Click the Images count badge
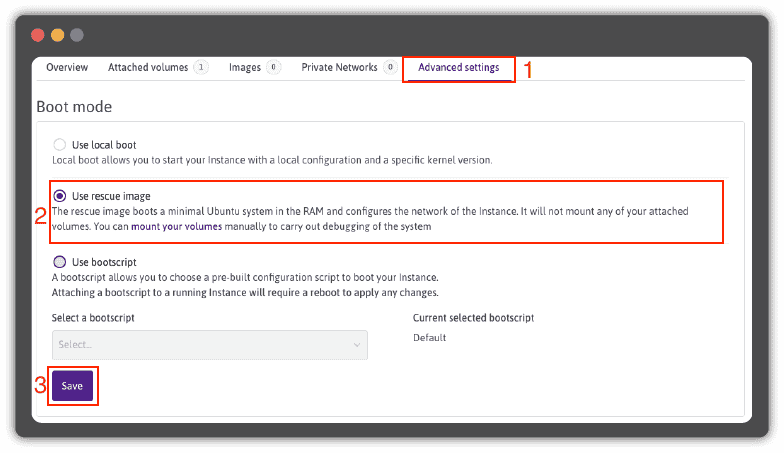 pos(274,68)
